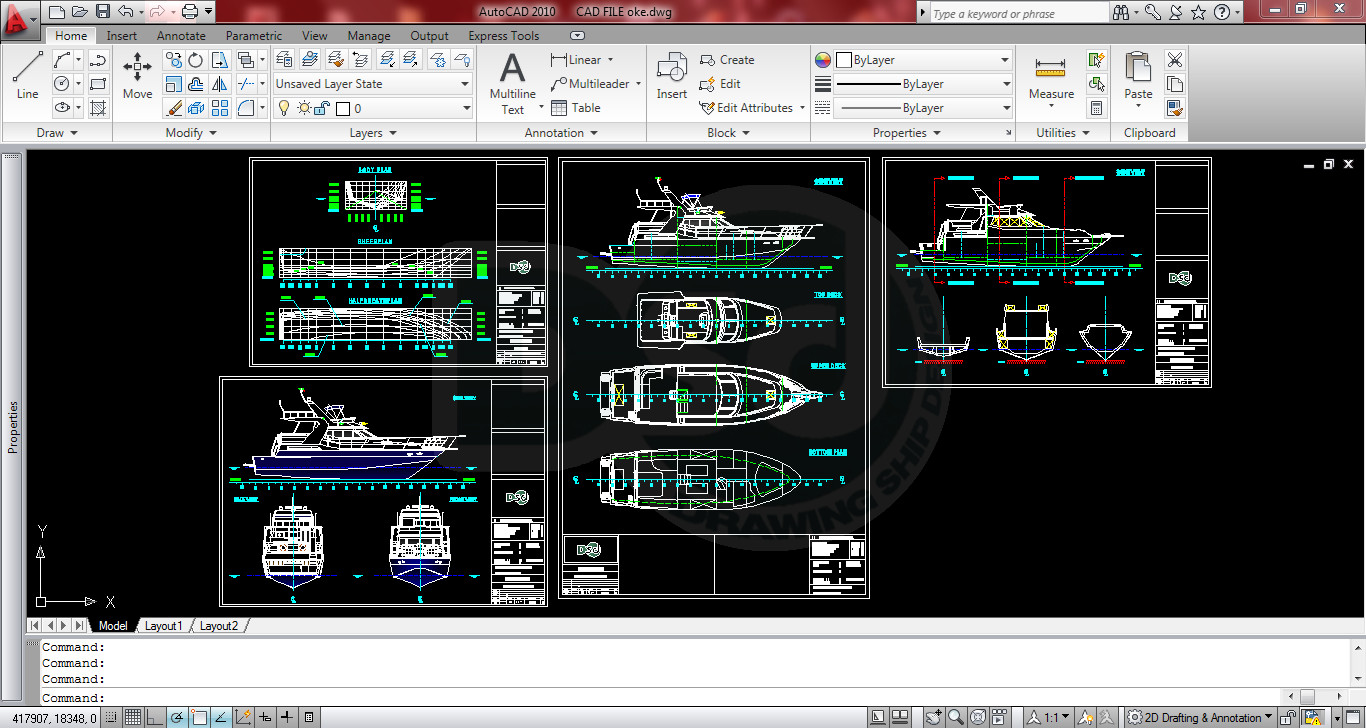Use the Mirror tool in Modify panel
The height and width of the screenshot is (728, 1366).
(x=218, y=84)
